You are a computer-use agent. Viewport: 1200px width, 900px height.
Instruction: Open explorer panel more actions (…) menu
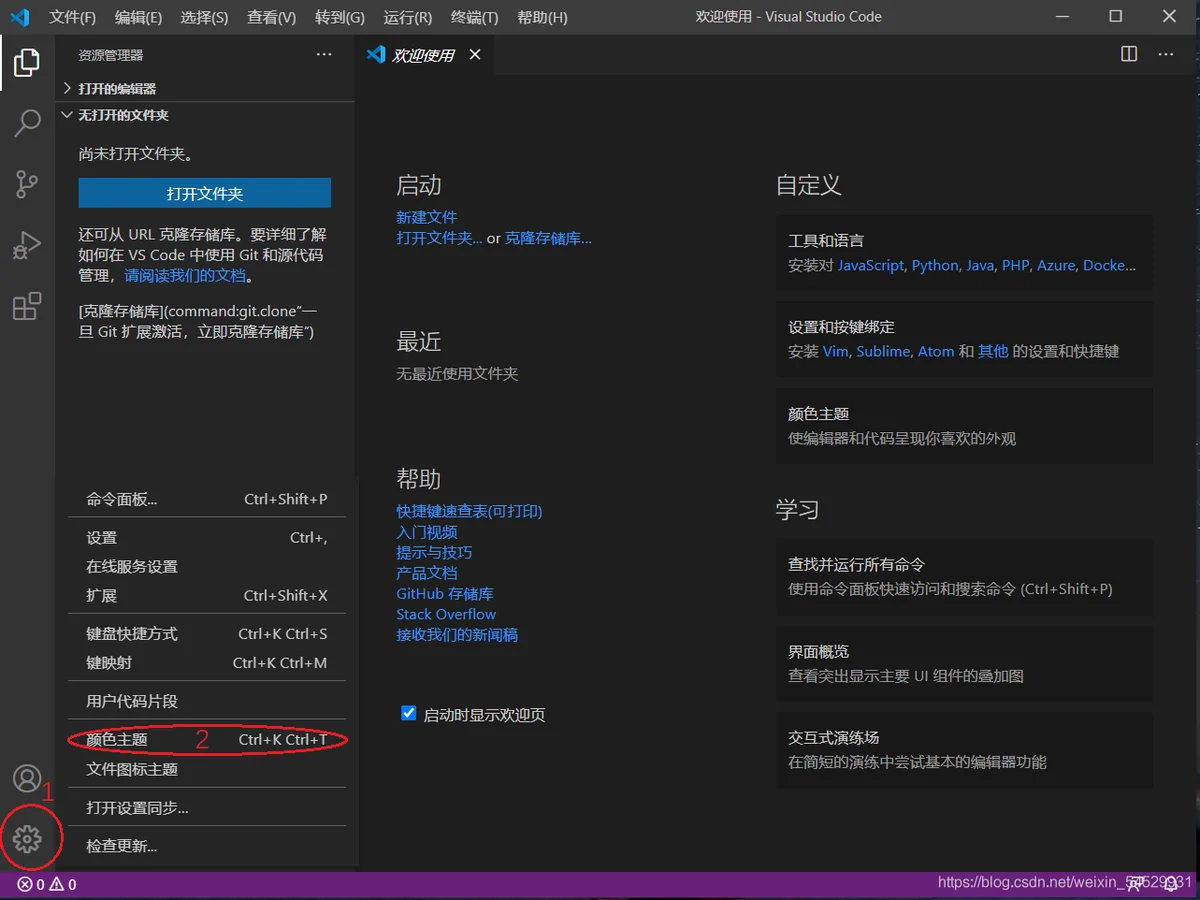tap(324, 55)
